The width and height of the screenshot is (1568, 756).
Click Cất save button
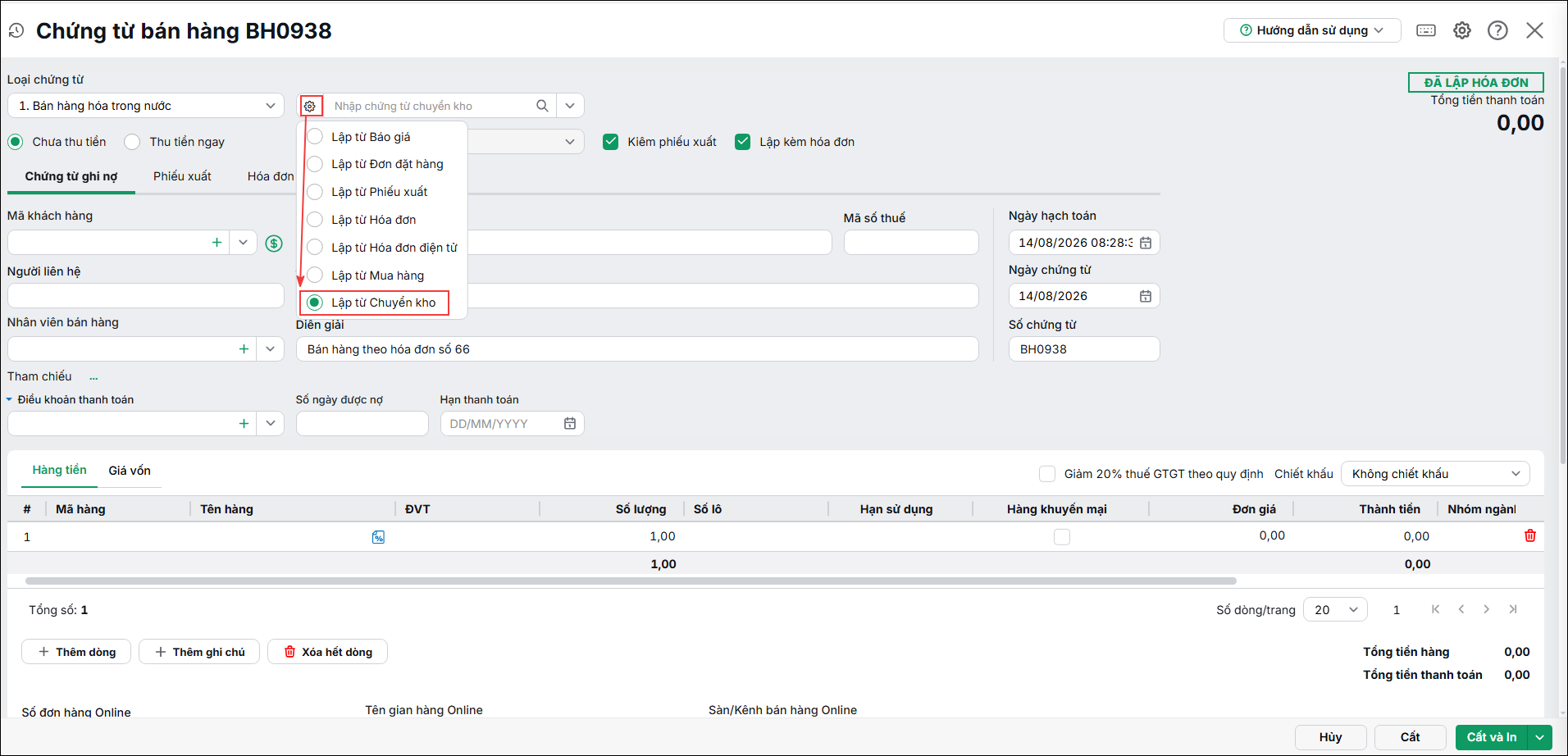pos(1410,737)
